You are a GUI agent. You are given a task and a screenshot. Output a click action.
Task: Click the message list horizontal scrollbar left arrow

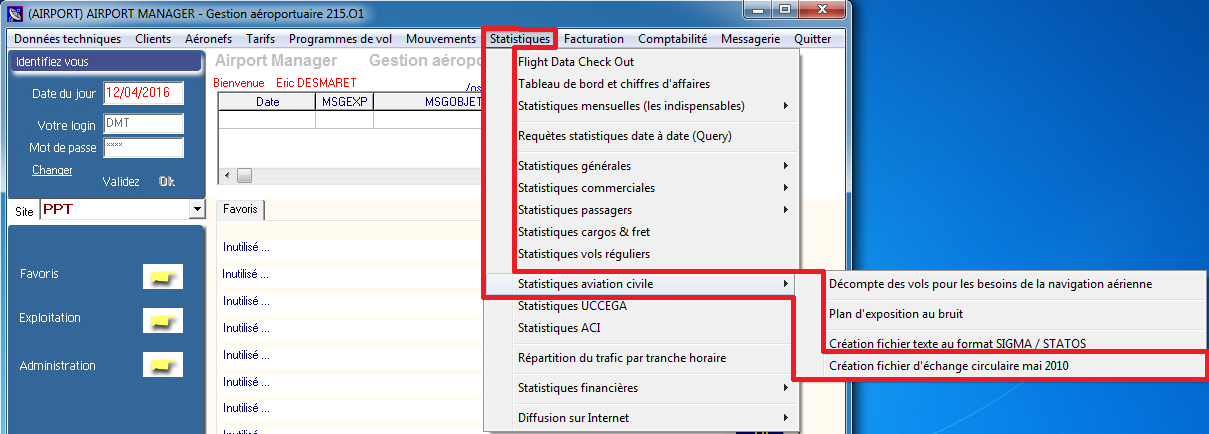coord(227,176)
